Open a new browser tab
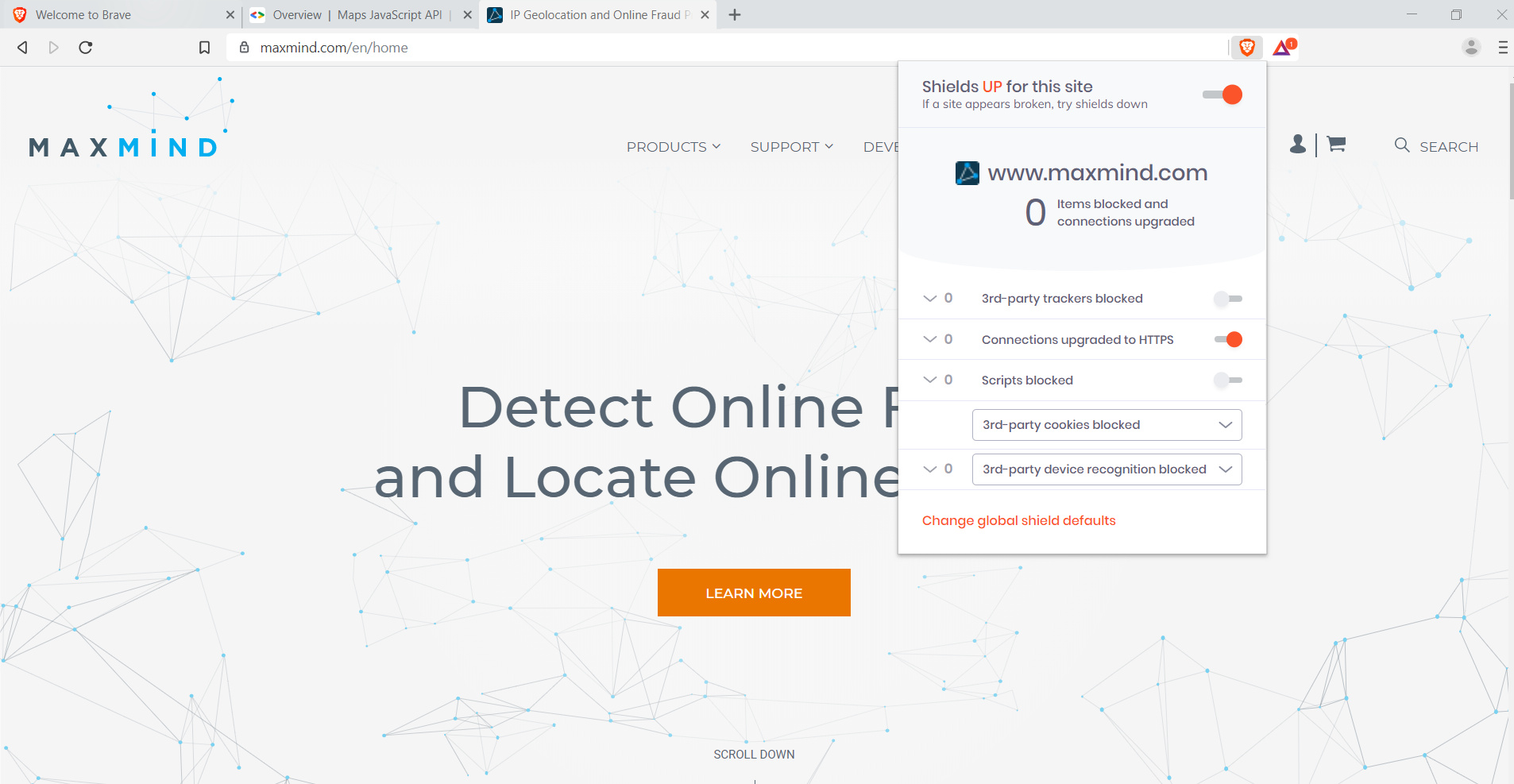1514x784 pixels. pos(735,15)
